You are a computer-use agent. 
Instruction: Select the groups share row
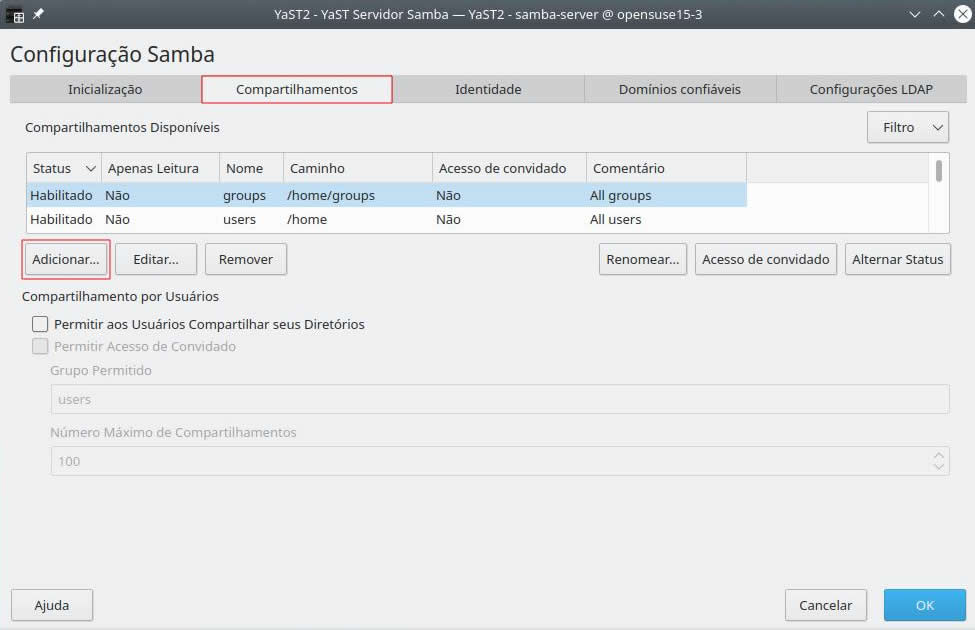pyautogui.click(x=244, y=196)
